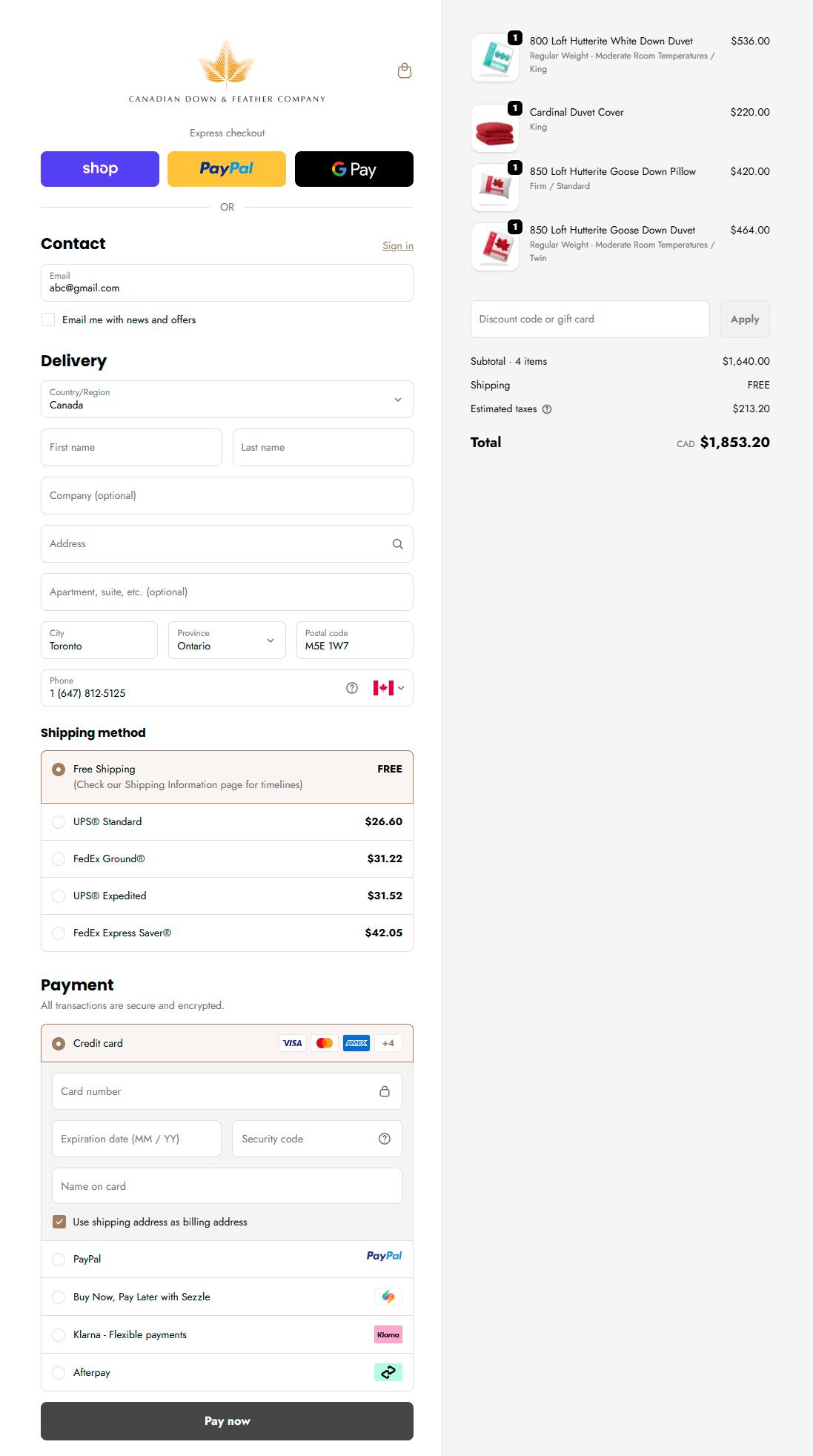Expand the Province dropdown
Viewport: 813px width, 1456px height.
click(227, 640)
